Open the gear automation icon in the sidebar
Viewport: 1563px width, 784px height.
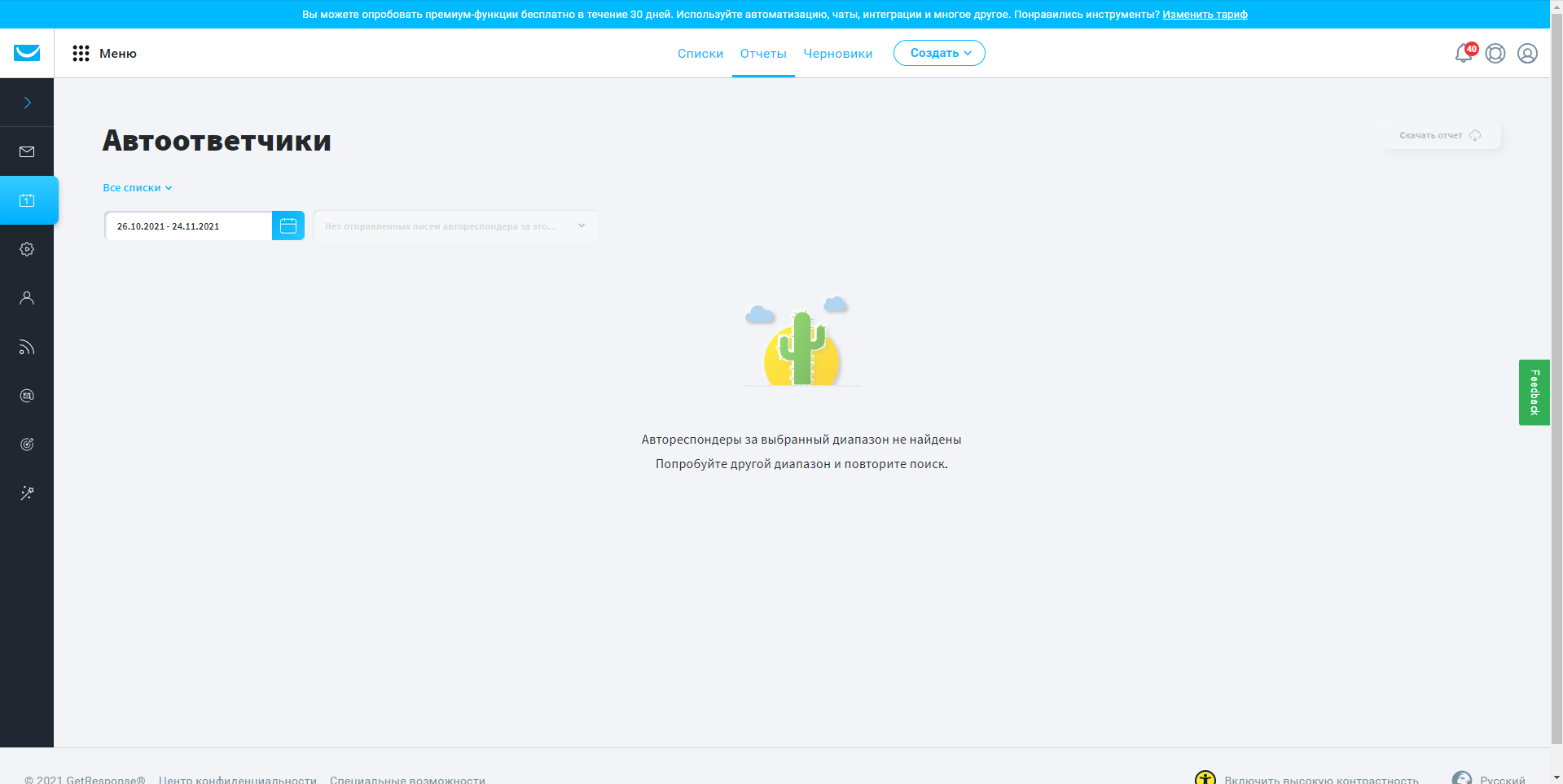coord(27,249)
